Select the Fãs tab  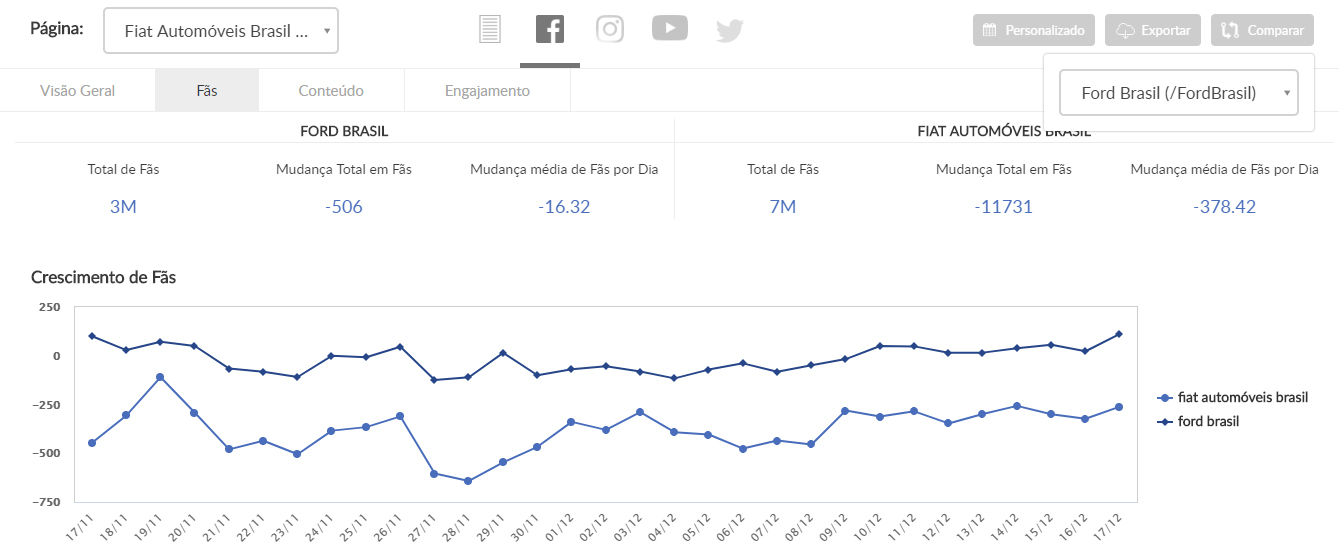point(207,91)
